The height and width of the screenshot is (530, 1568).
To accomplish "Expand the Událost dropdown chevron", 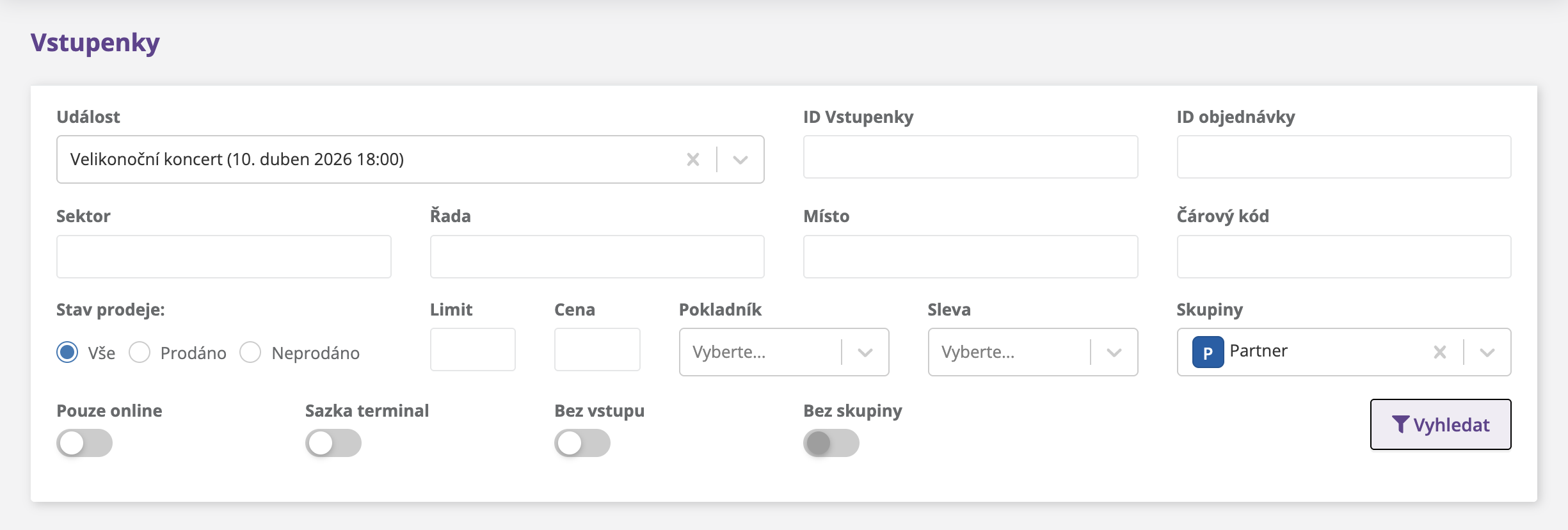I will 740,159.
